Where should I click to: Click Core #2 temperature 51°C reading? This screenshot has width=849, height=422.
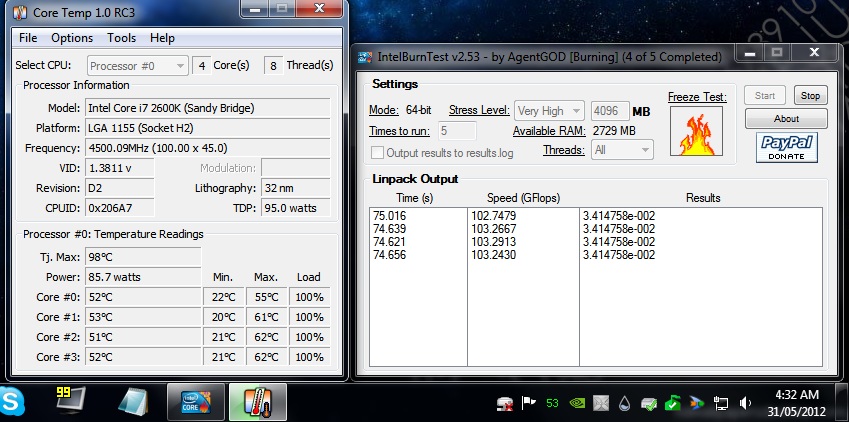pos(143,337)
